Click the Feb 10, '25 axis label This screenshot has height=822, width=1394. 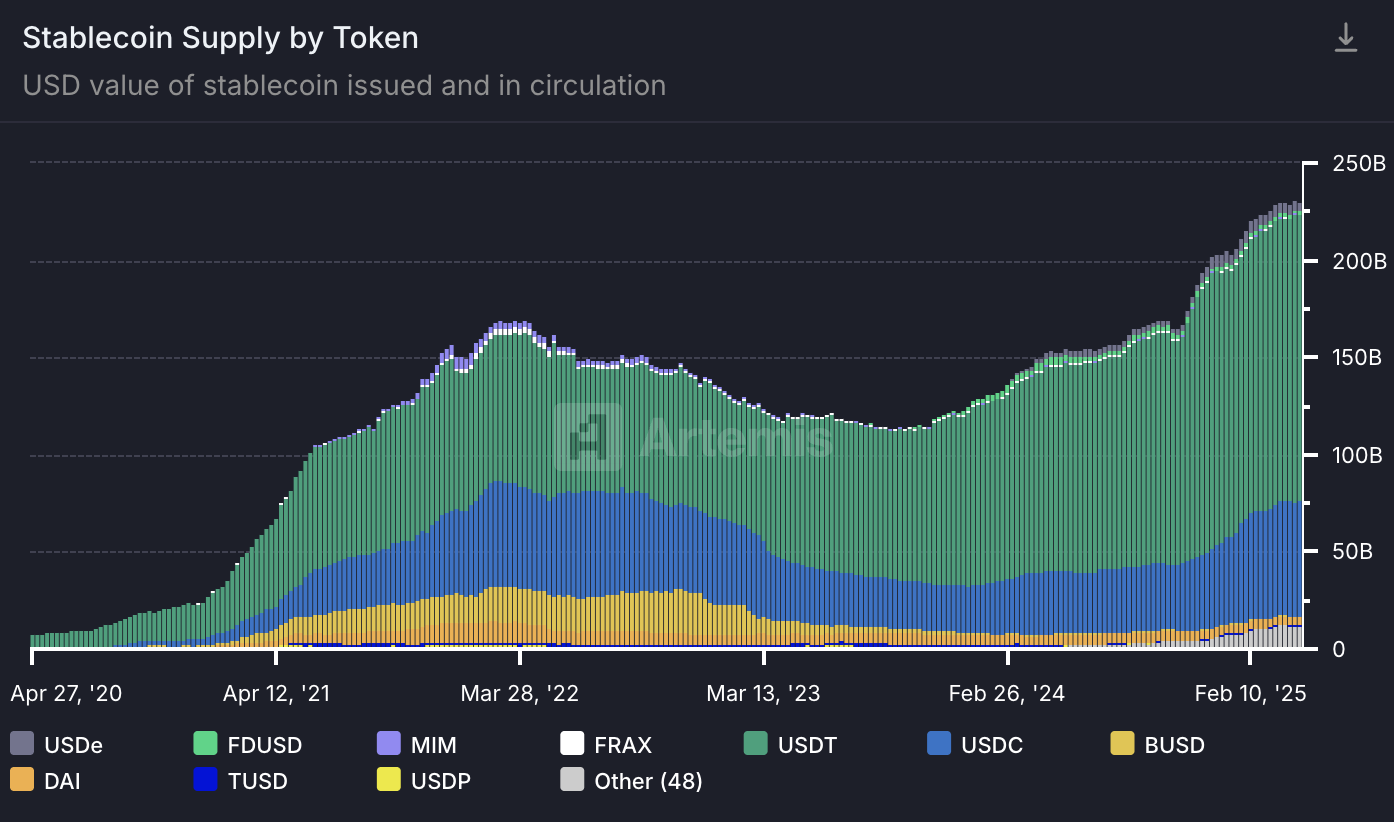(1250, 693)
